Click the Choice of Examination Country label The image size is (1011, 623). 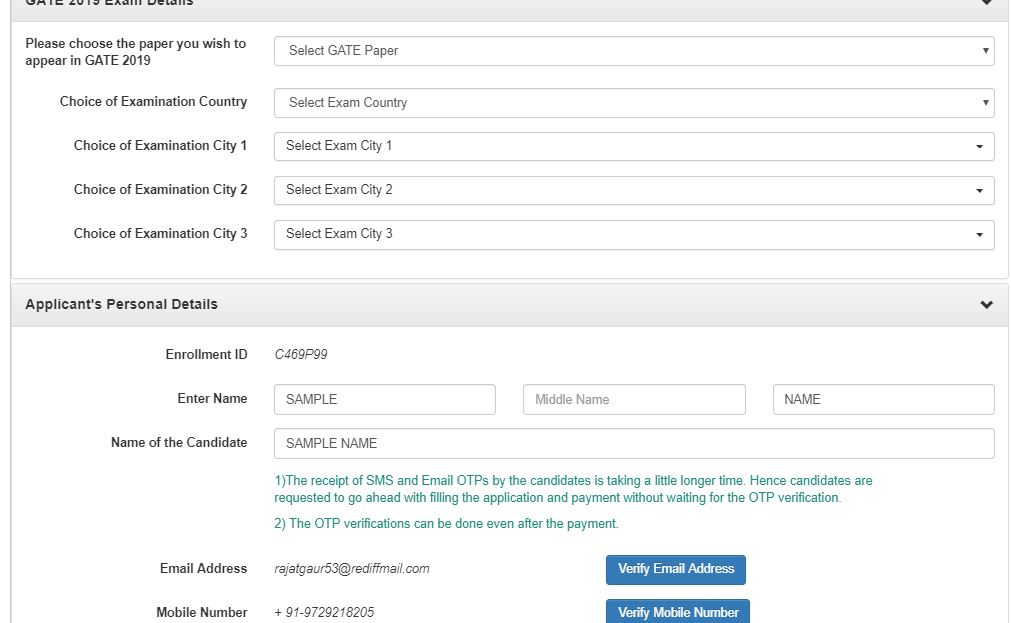tap(153, 101)
